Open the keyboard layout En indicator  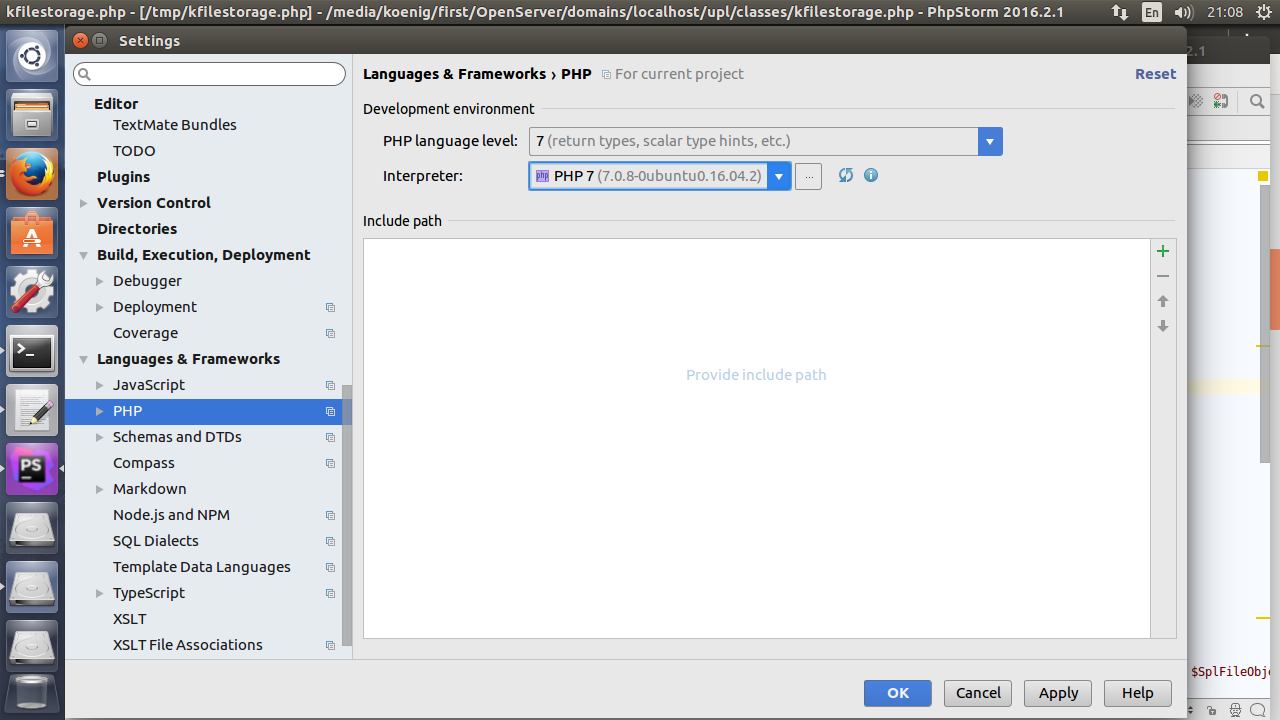coord(1152,12)
